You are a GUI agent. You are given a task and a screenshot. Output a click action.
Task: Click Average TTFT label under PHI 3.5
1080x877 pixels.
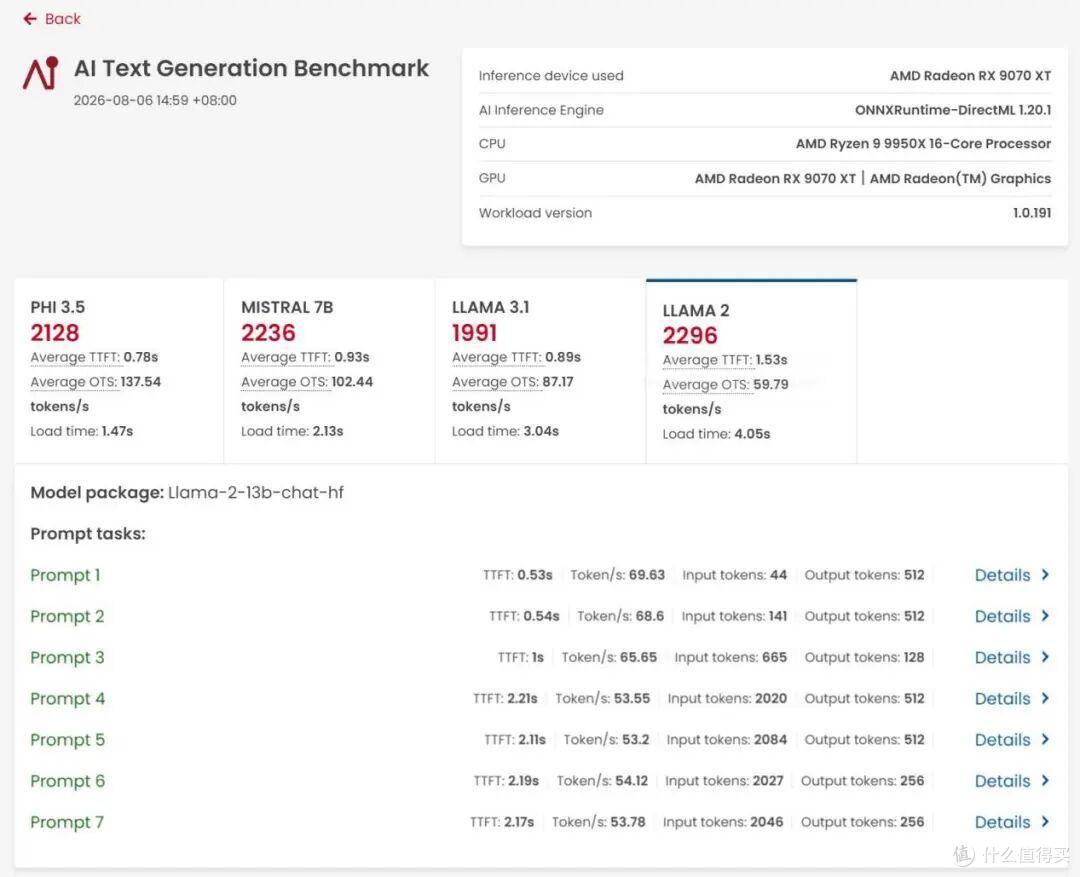coord(75,358)
